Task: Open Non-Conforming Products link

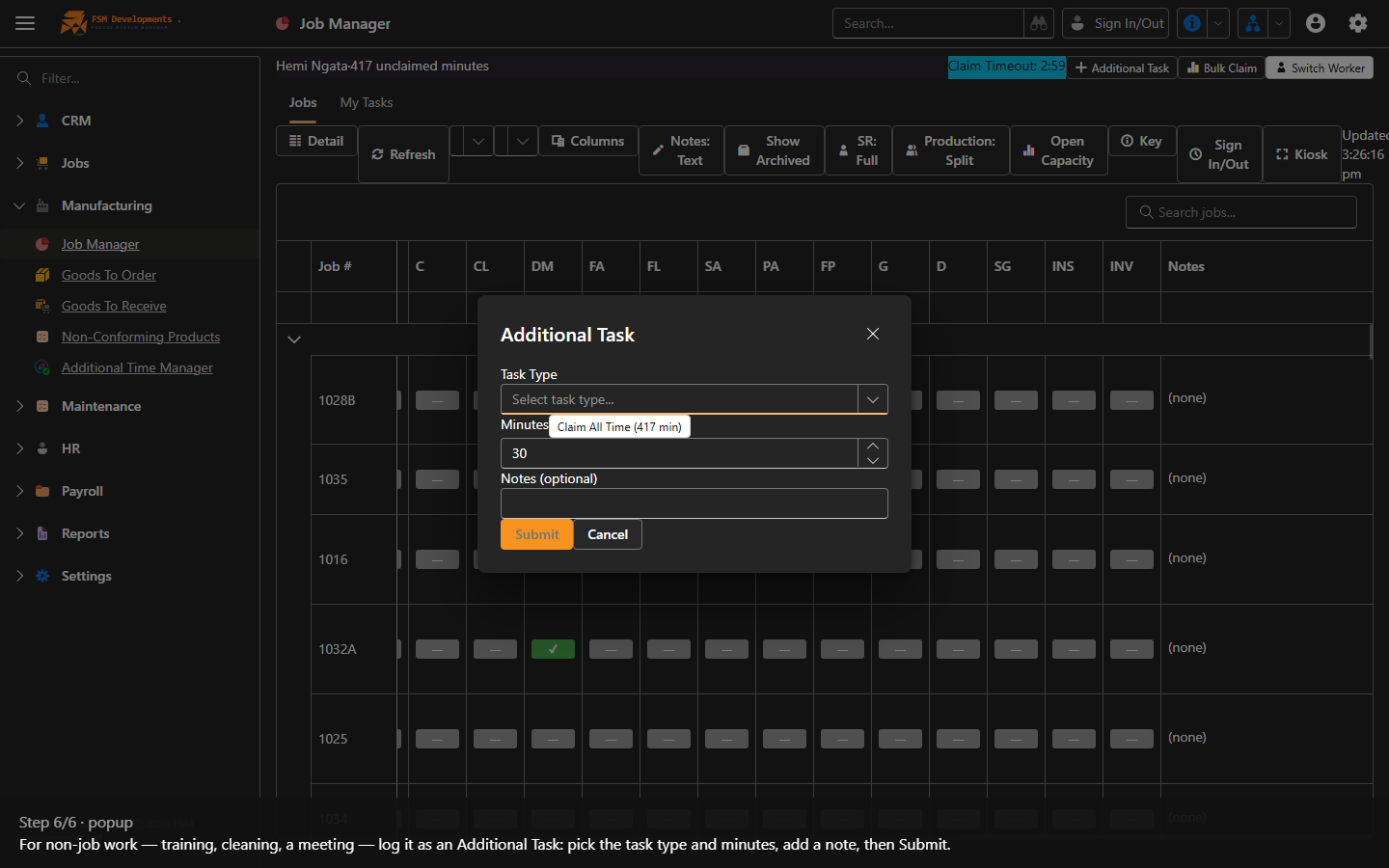Action: [x=141, y=337]
